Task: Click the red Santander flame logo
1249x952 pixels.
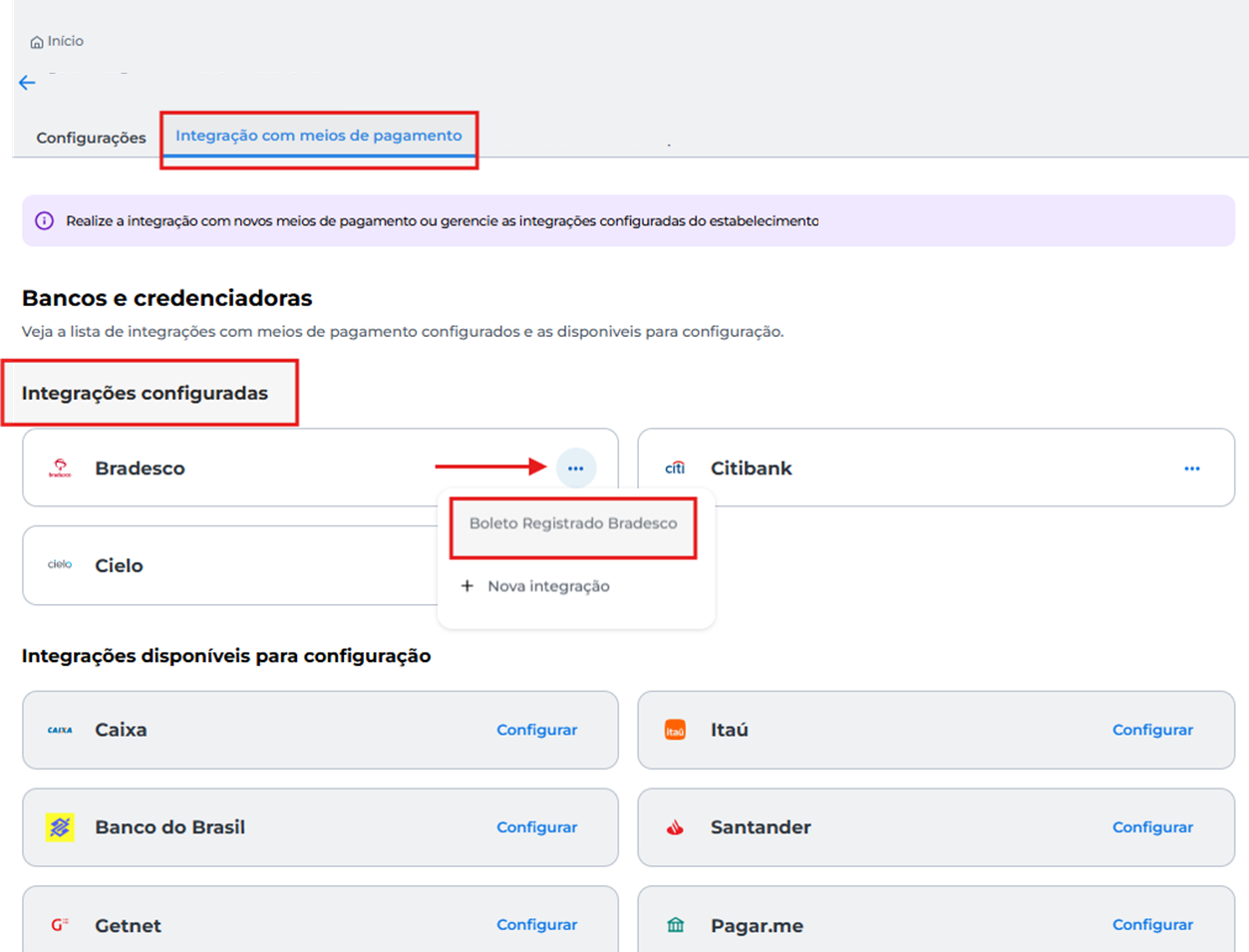Action: (x=675, y=827)
